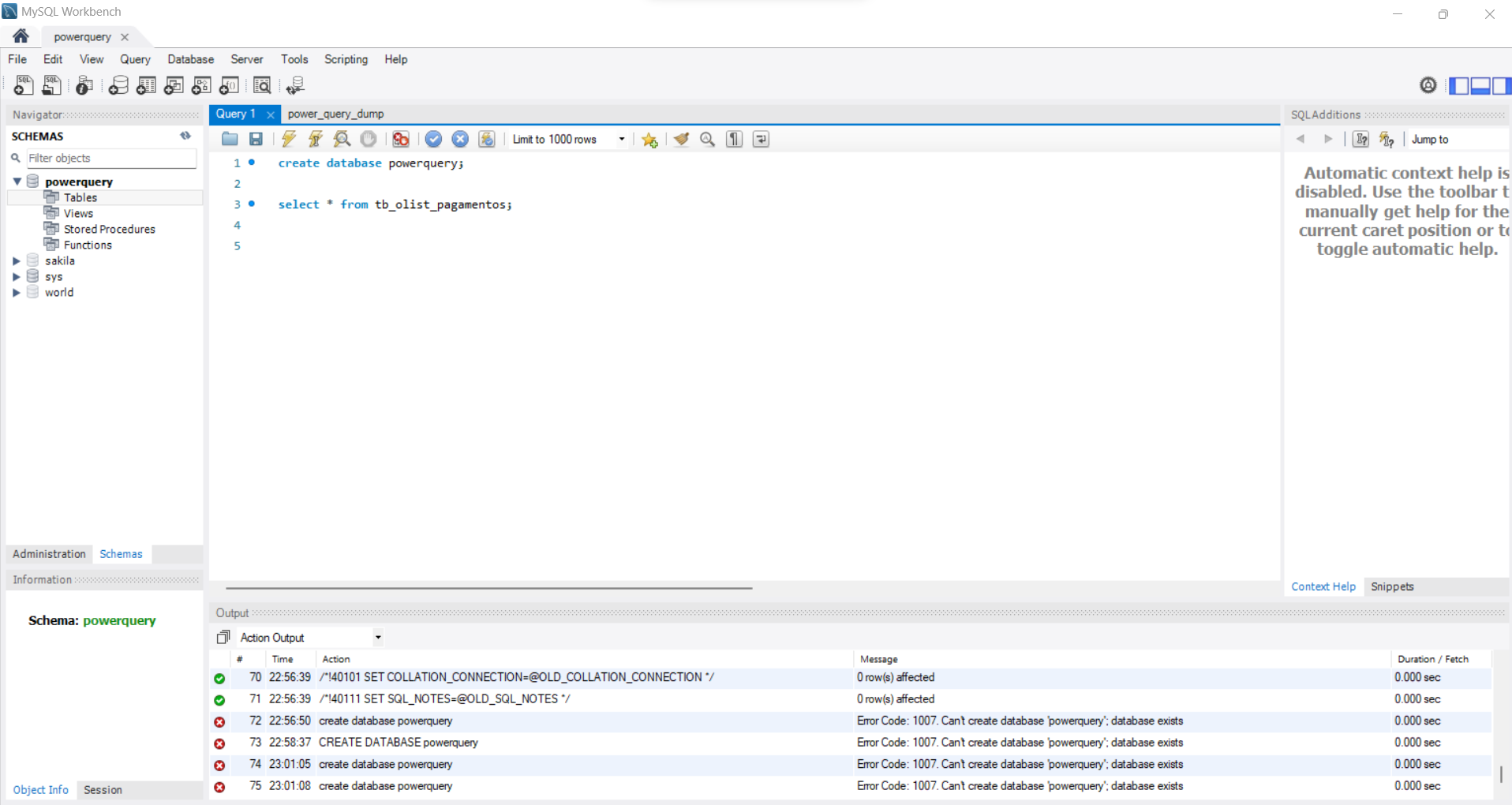
Task: Expand the world schema
Action: coord(17,292)
